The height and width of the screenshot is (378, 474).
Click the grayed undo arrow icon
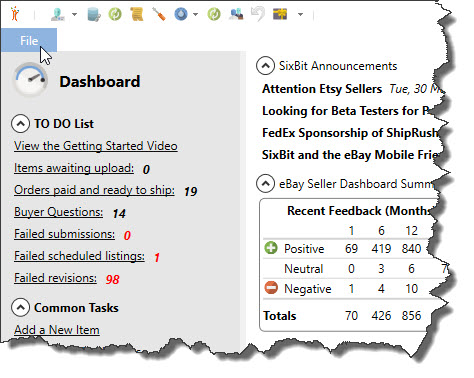[258, 14]
